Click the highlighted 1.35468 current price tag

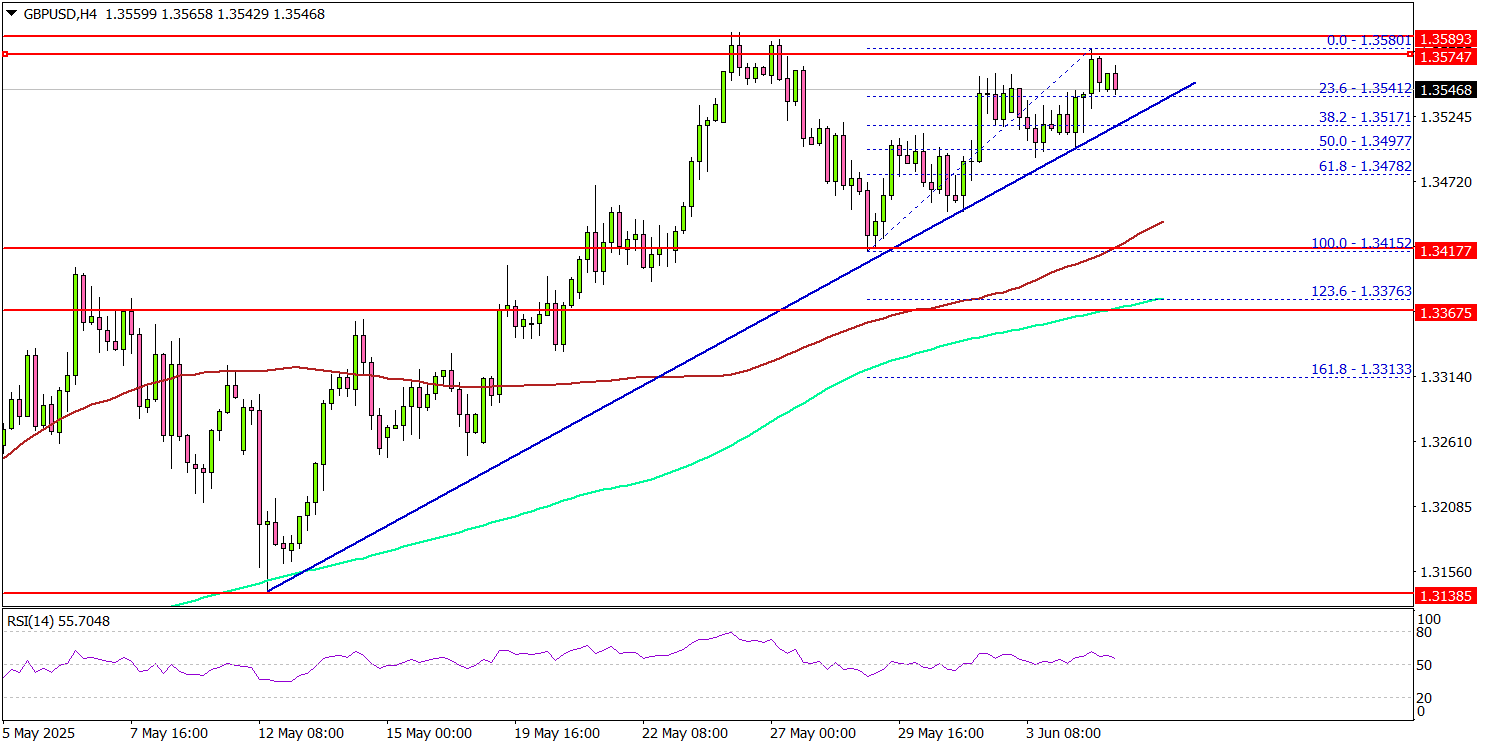[1447, 90]
